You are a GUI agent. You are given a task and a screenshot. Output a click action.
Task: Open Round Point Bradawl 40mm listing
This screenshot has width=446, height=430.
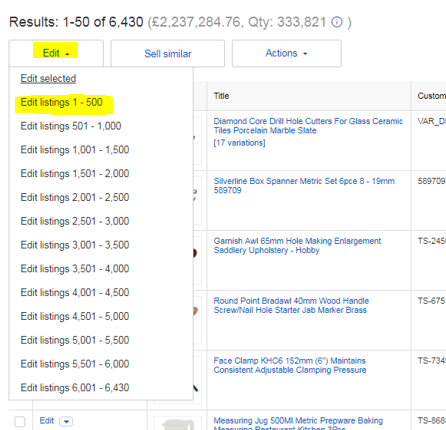pyautogui.click(x=291, y=305)
